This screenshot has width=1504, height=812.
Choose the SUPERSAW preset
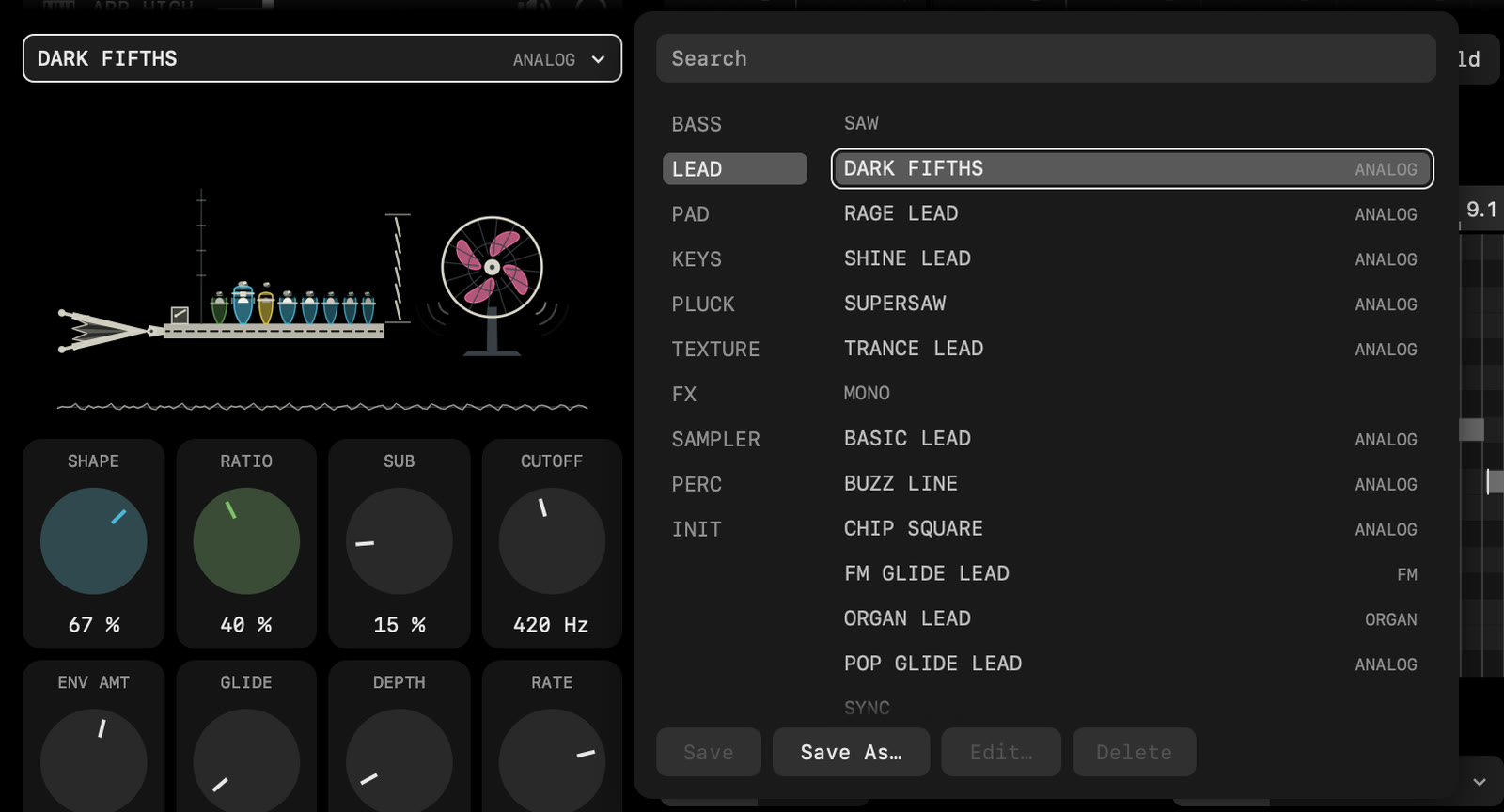pyautogui.click(x=1132, y=304)
